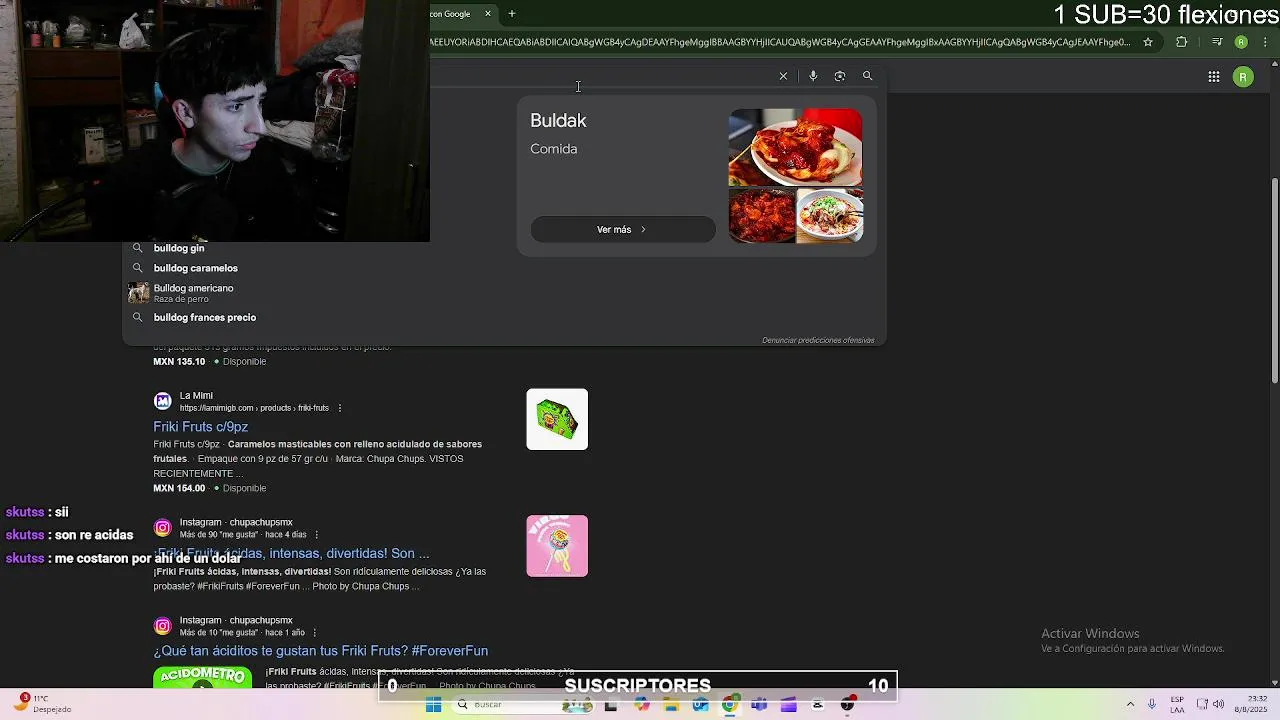The image size is (1280, 720).
Task: Bookmark this page with star icon
Action: (1148, 42)
